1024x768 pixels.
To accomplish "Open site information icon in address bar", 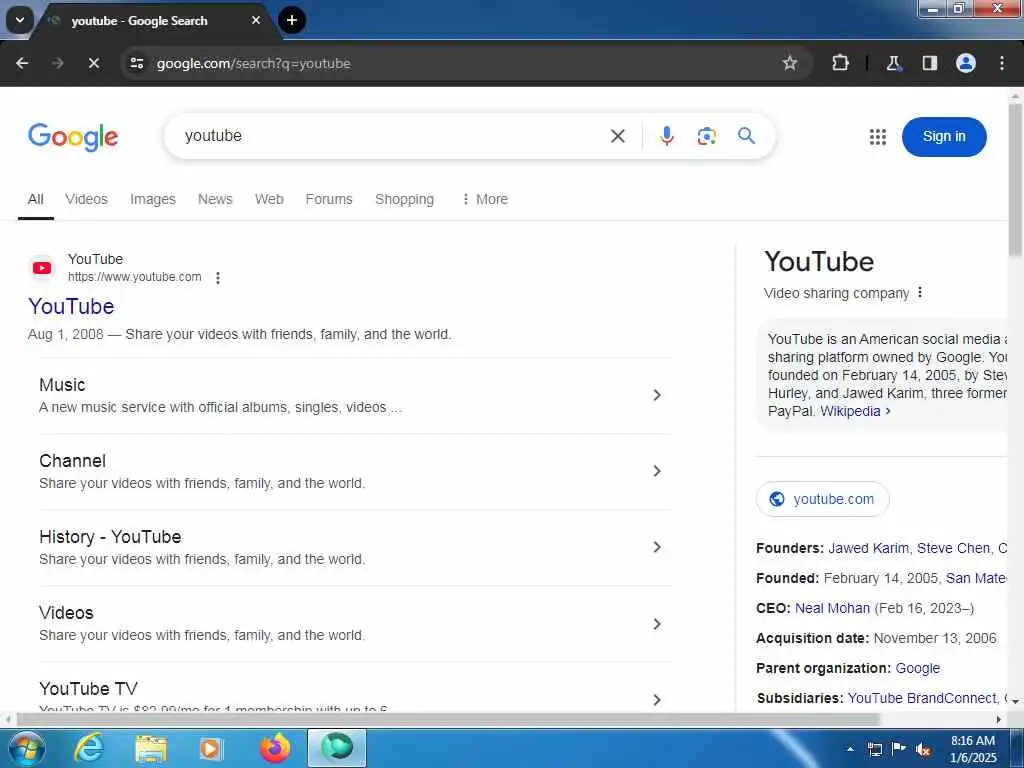I will coord(136,63).
